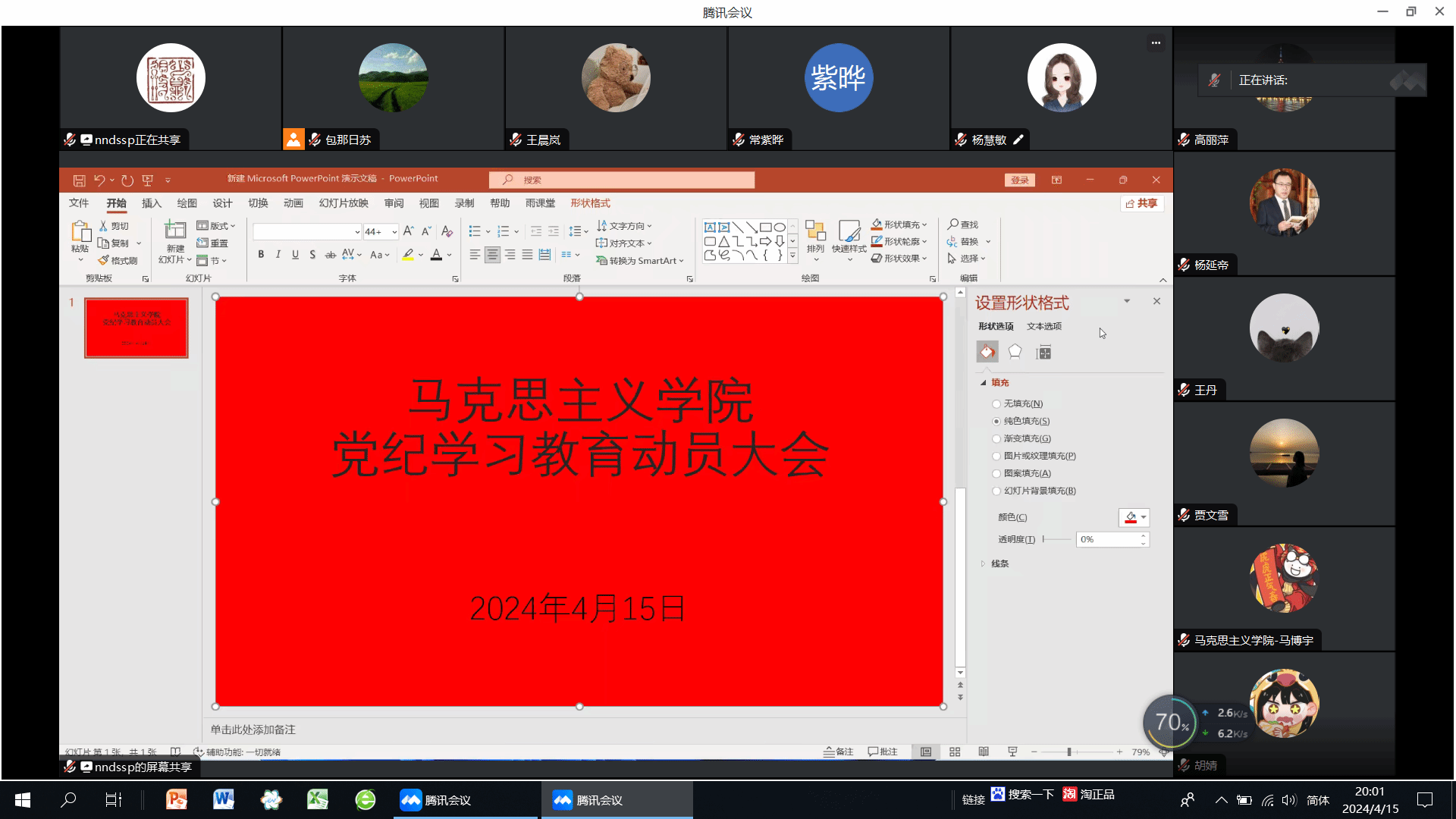Open PowerPoint from the Windows taskbar
1456x819 pixels.
[177, 799]
